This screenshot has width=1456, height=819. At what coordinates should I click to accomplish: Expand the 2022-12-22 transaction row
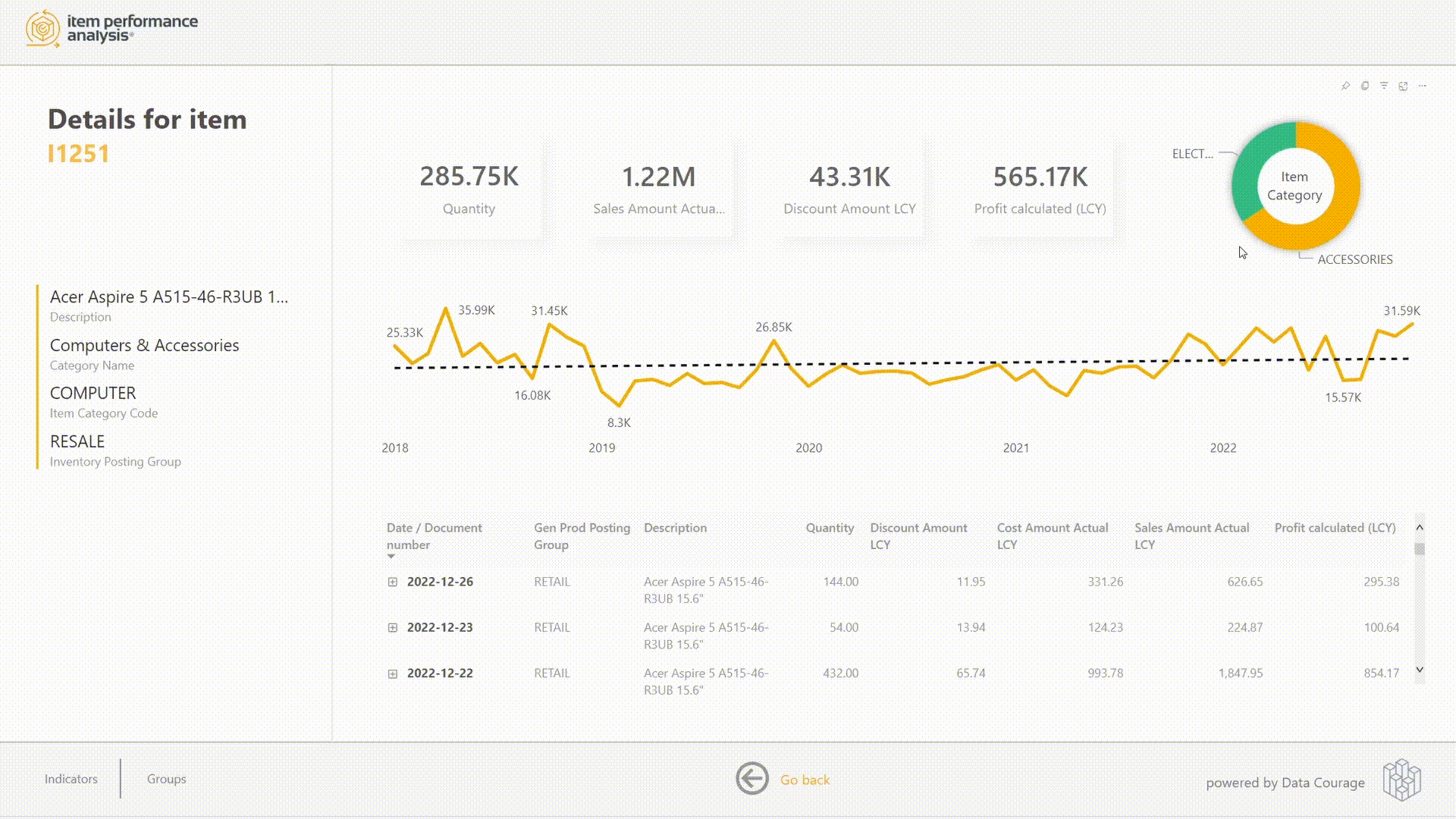point(393,673)
